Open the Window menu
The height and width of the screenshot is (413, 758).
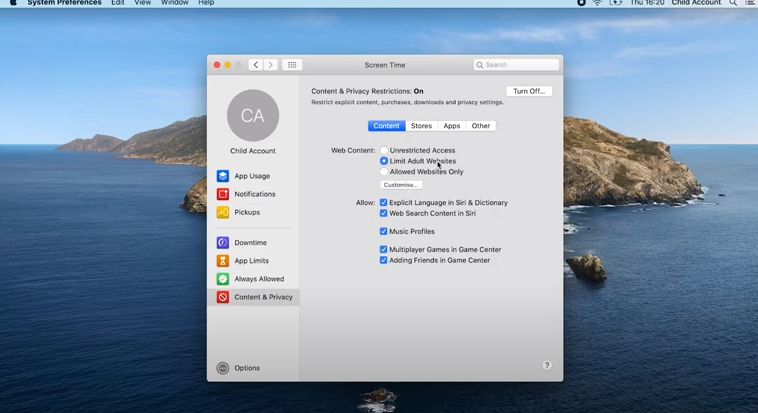[175, 2]
